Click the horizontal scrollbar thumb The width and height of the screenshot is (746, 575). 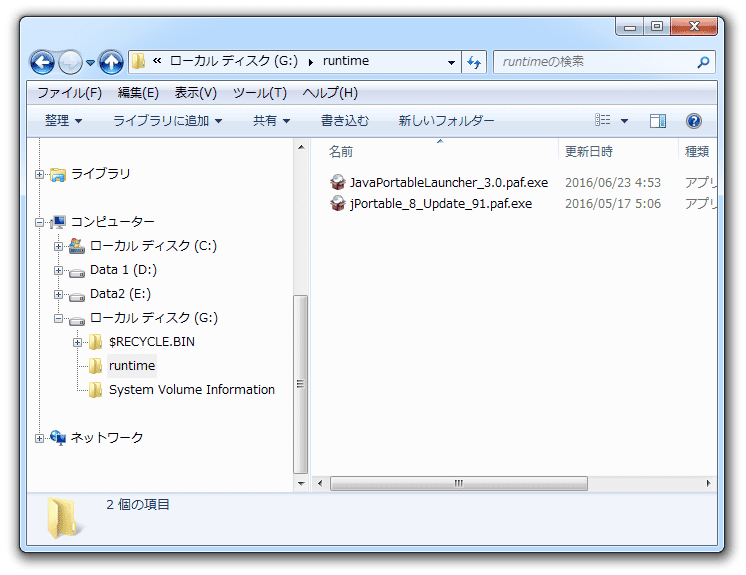click(x=459, y=483)
